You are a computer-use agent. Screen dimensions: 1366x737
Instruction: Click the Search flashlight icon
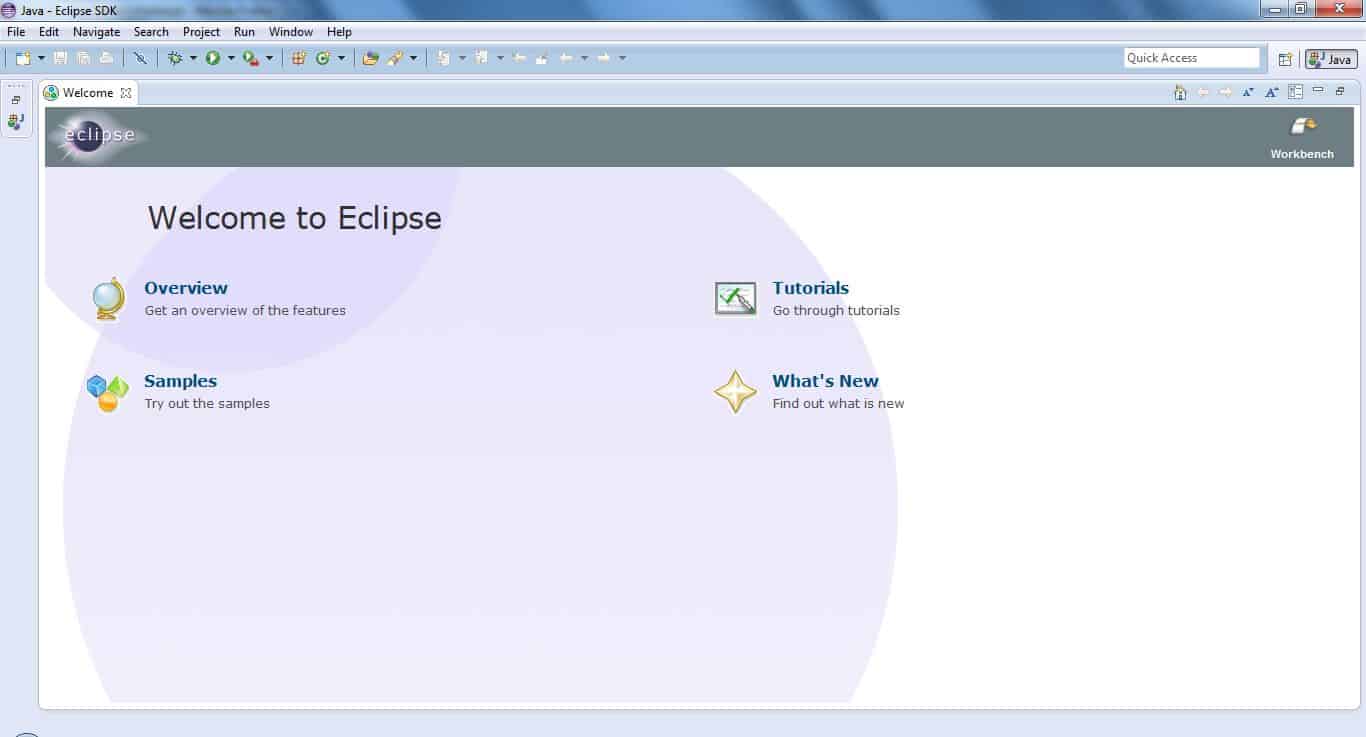[395, 58]
